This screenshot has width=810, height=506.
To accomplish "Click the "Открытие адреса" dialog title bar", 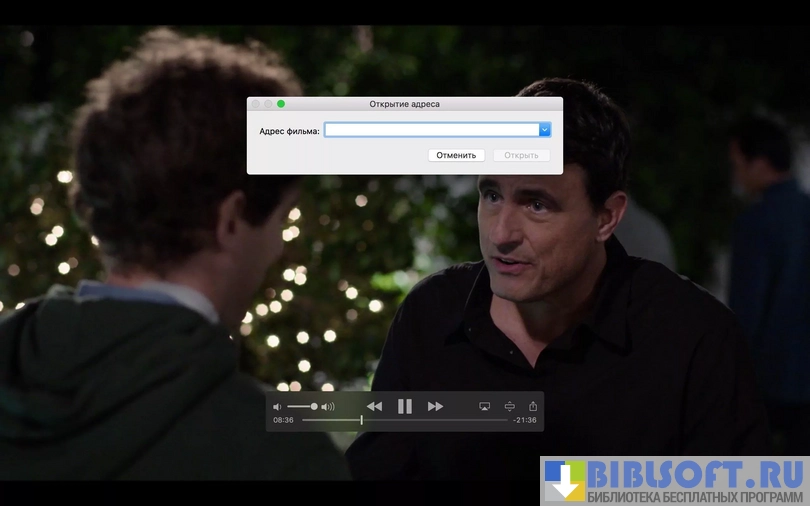I will pyautogui.click(x=404, y=104).
